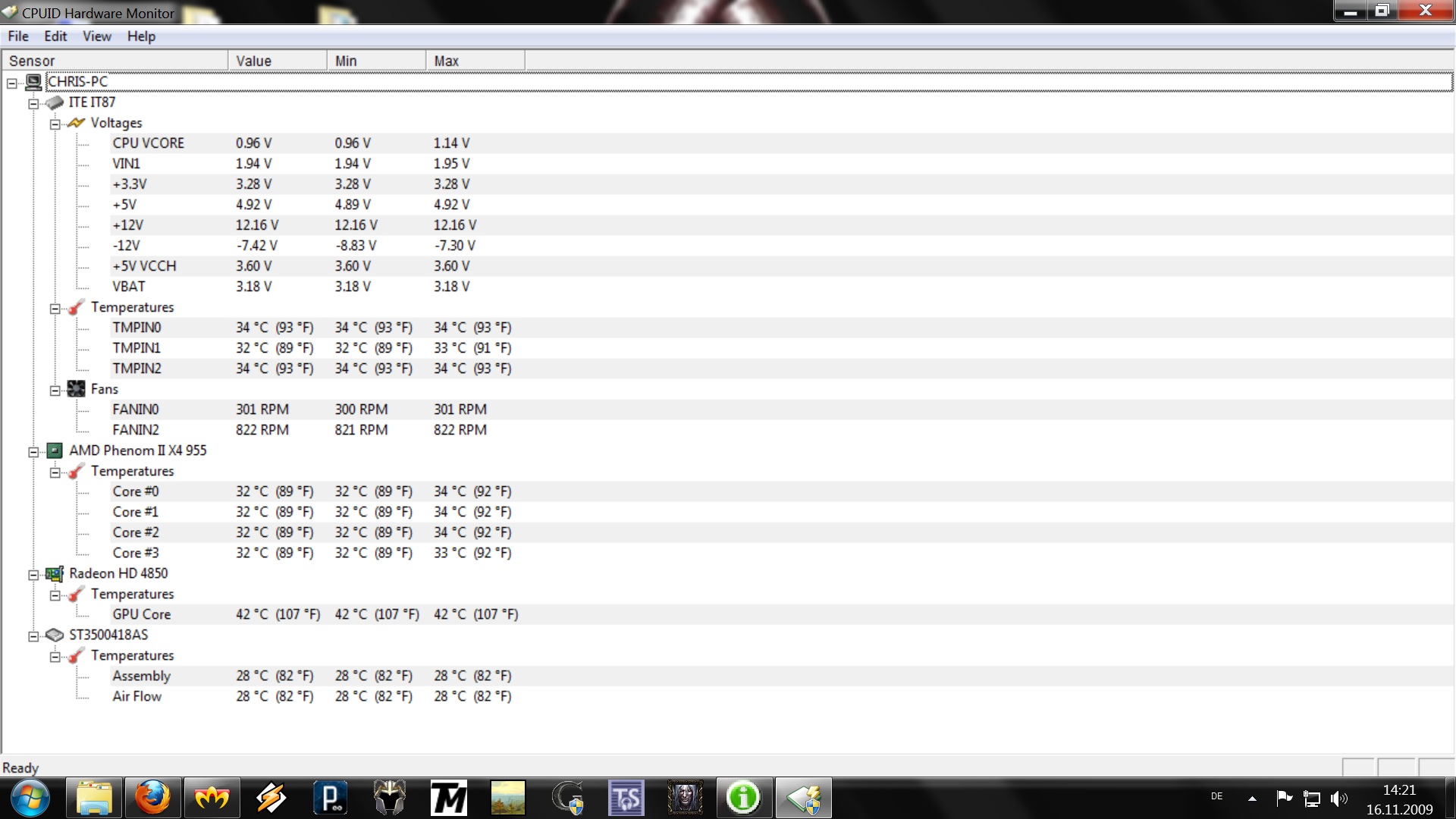Select the -12V voltage row
Viewport: 1456px width, 819px height.
[x=782, y=245]
